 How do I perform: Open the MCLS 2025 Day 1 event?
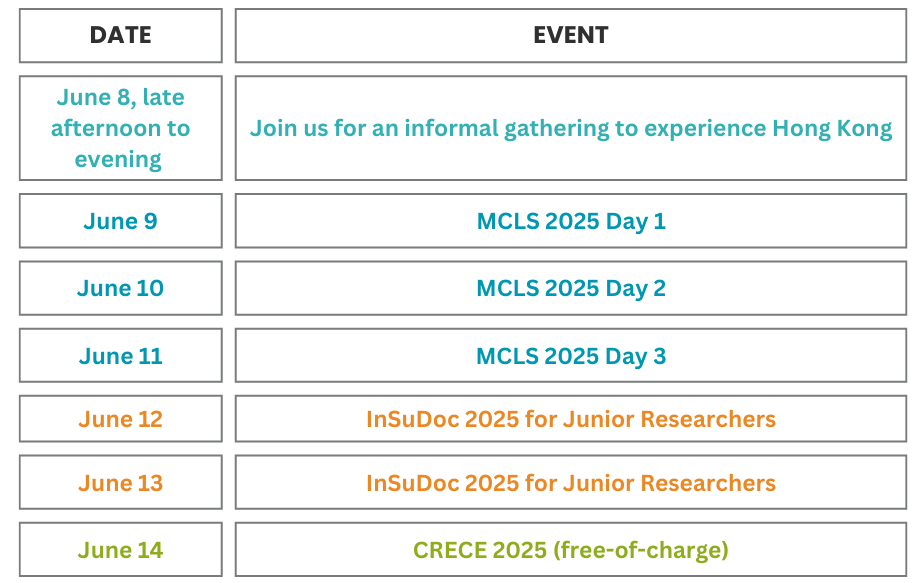coord(570,221)
